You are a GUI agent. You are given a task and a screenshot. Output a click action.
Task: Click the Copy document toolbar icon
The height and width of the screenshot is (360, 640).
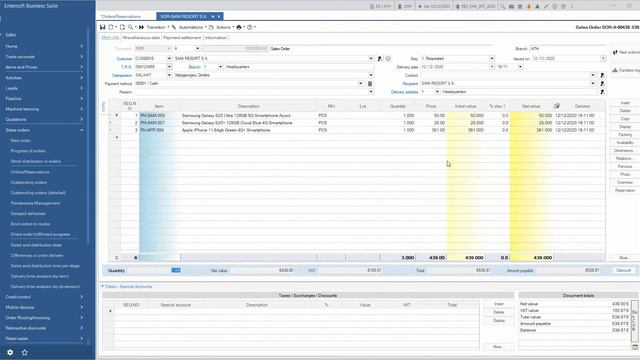tap(122, 27)
